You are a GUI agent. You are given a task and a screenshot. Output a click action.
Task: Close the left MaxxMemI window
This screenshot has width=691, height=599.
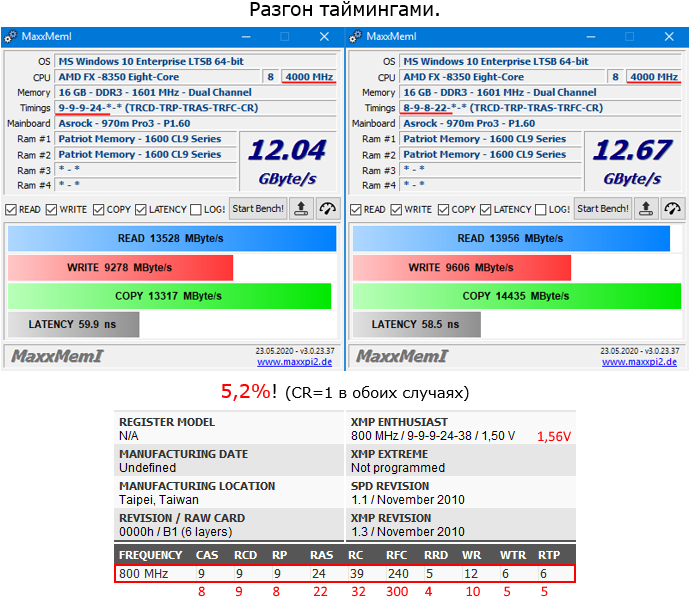(324, 37)
